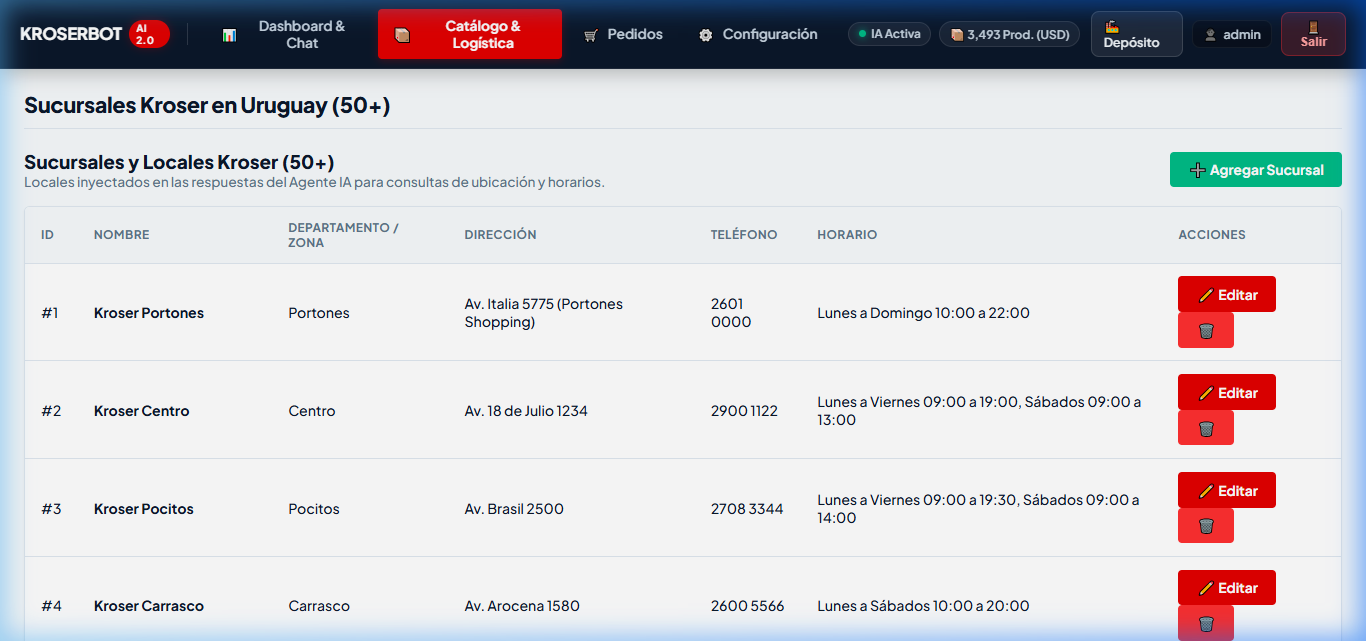Viewport: 1366px width, 641px height.
Task: Click the address Av. 18 de Julio 1234
Action: coord(526,411)
